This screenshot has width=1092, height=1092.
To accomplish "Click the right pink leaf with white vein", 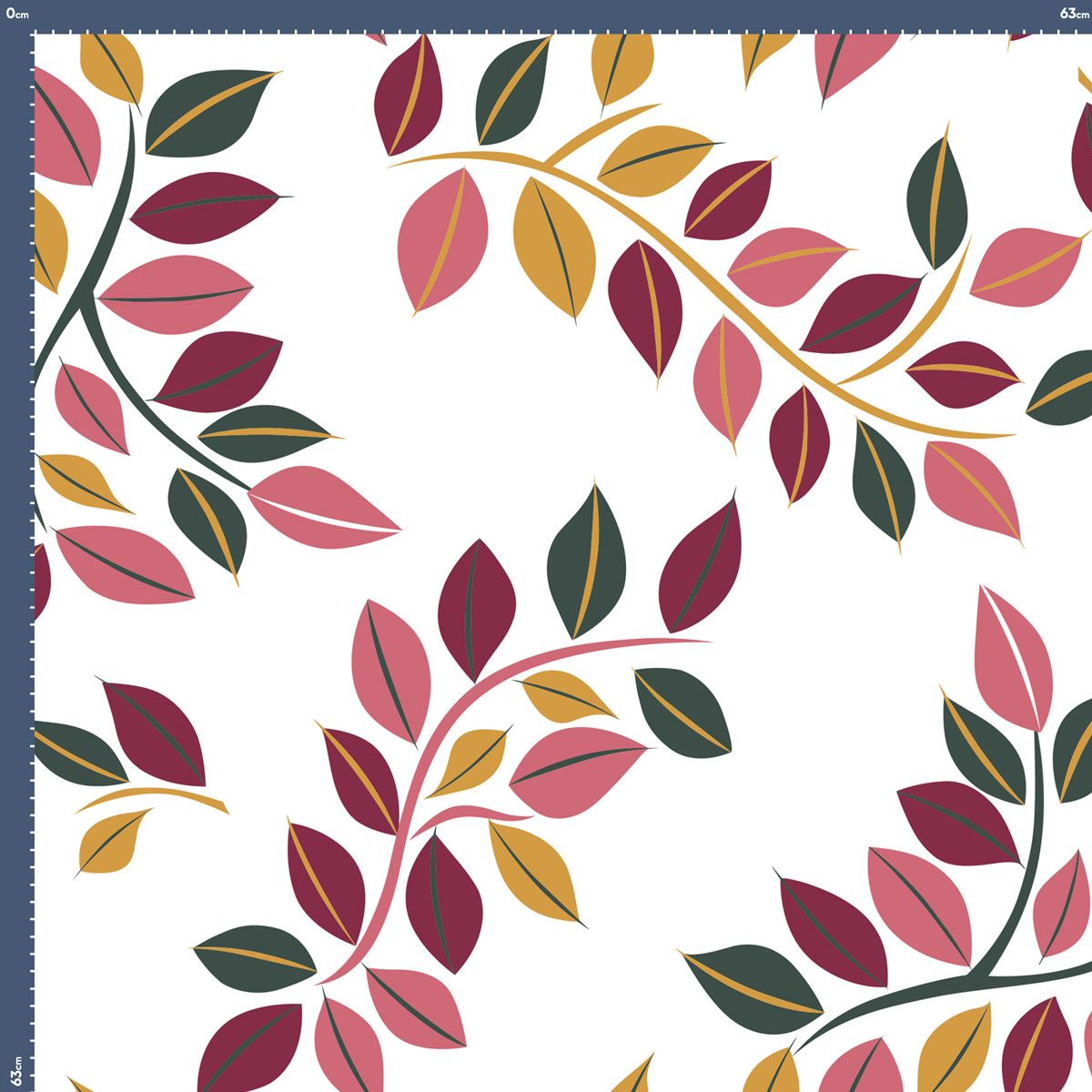I will 1012,655.
